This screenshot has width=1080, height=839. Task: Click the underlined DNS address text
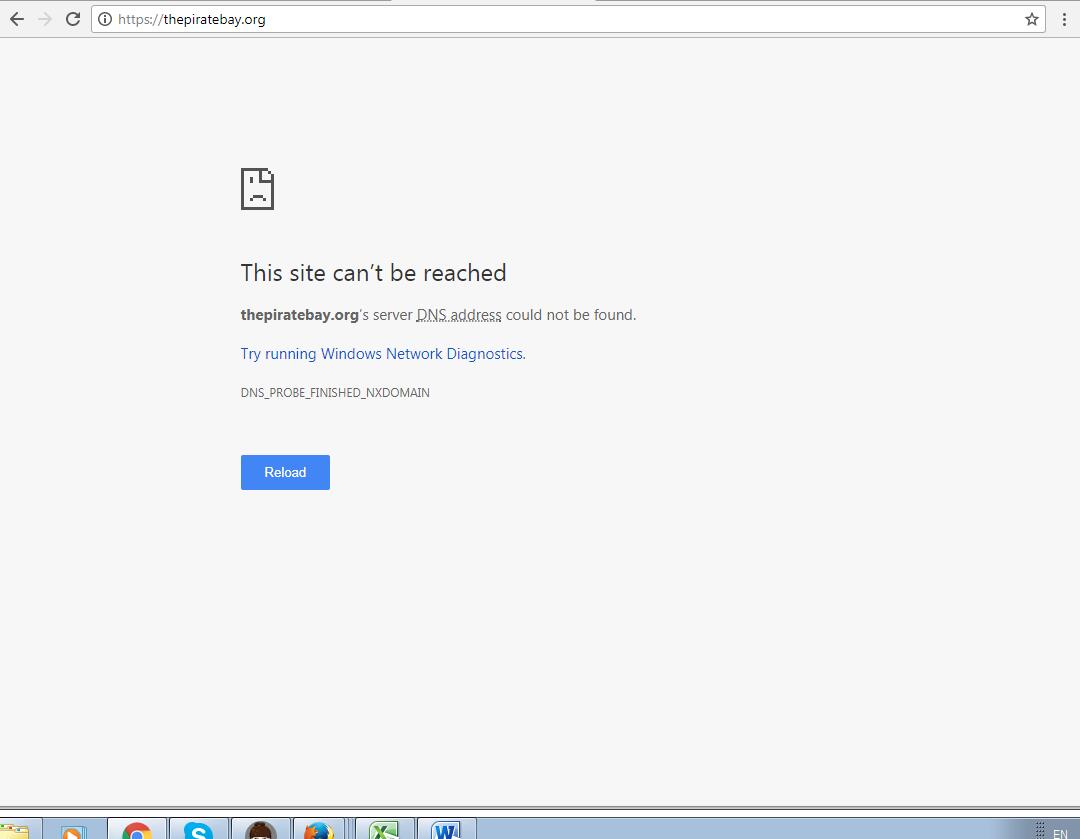click(x=459, y=315)
